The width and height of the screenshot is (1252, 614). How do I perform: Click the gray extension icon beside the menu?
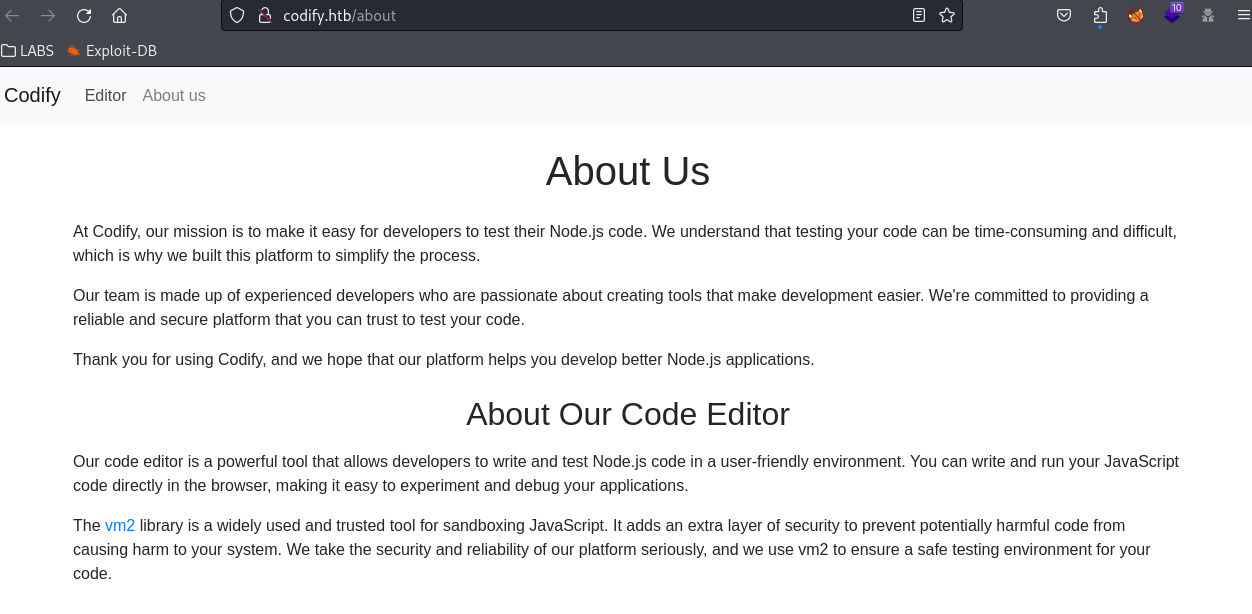[1208, 15]
